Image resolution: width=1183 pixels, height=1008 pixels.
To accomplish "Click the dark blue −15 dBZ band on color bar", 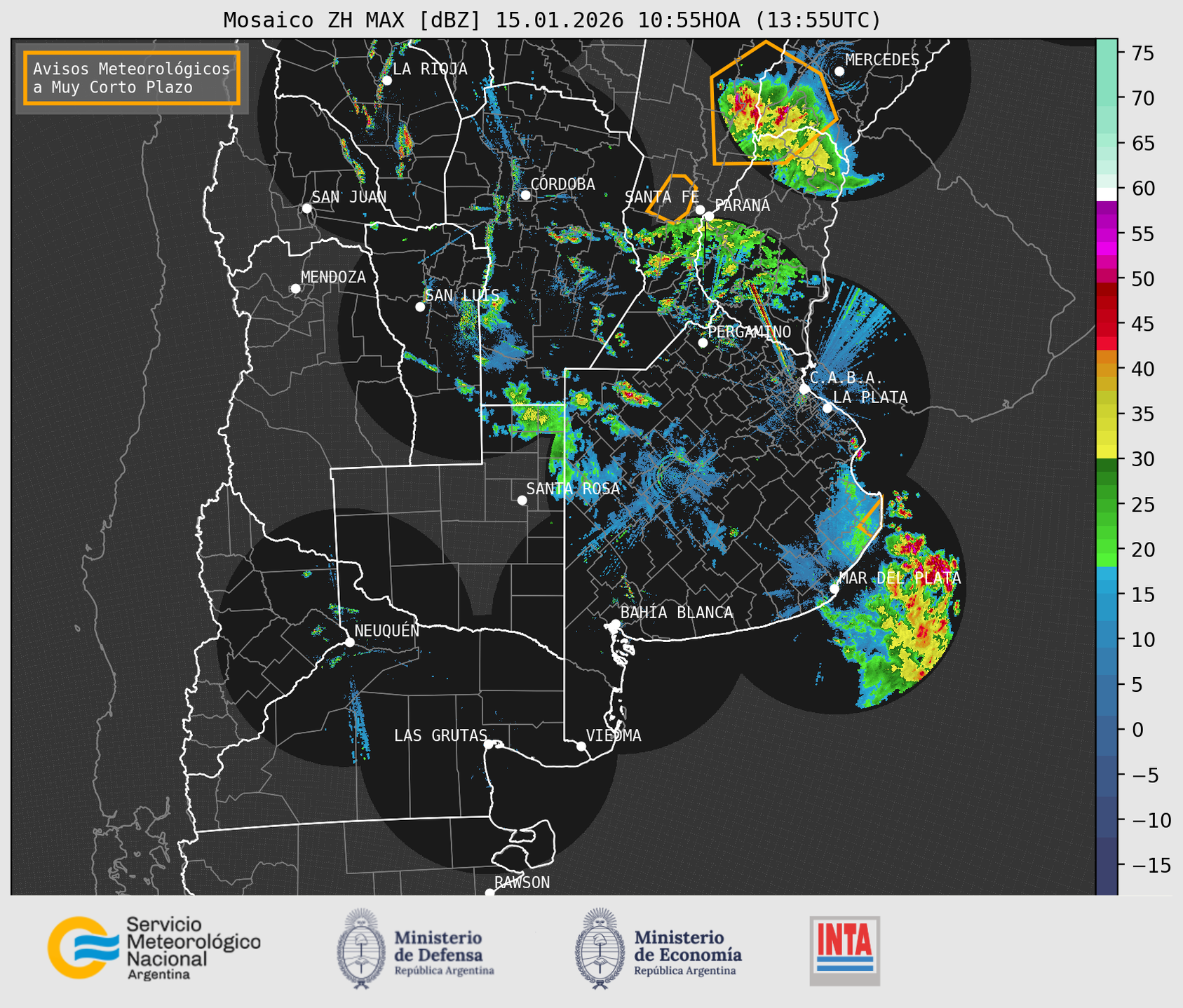I will pos(1107,865).
